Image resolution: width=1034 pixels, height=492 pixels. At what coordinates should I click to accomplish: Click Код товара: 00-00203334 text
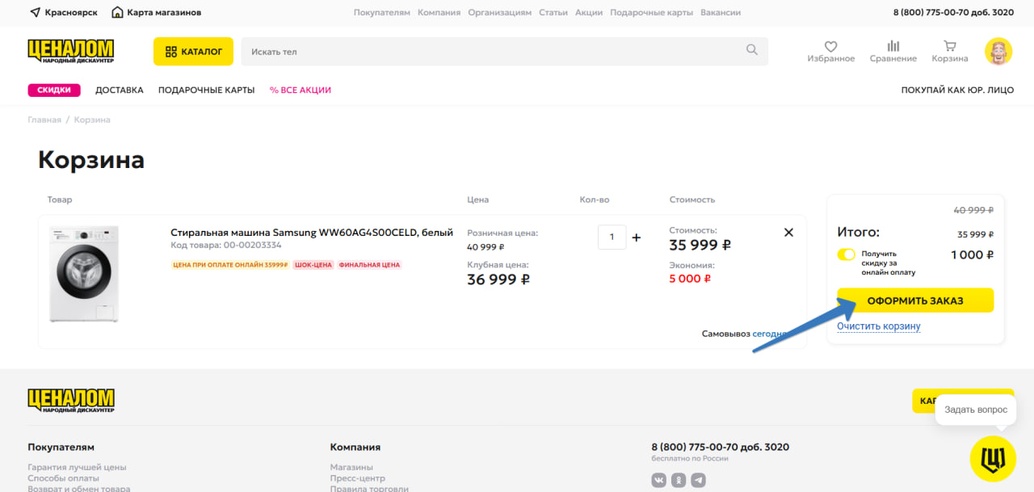[226, 245]
